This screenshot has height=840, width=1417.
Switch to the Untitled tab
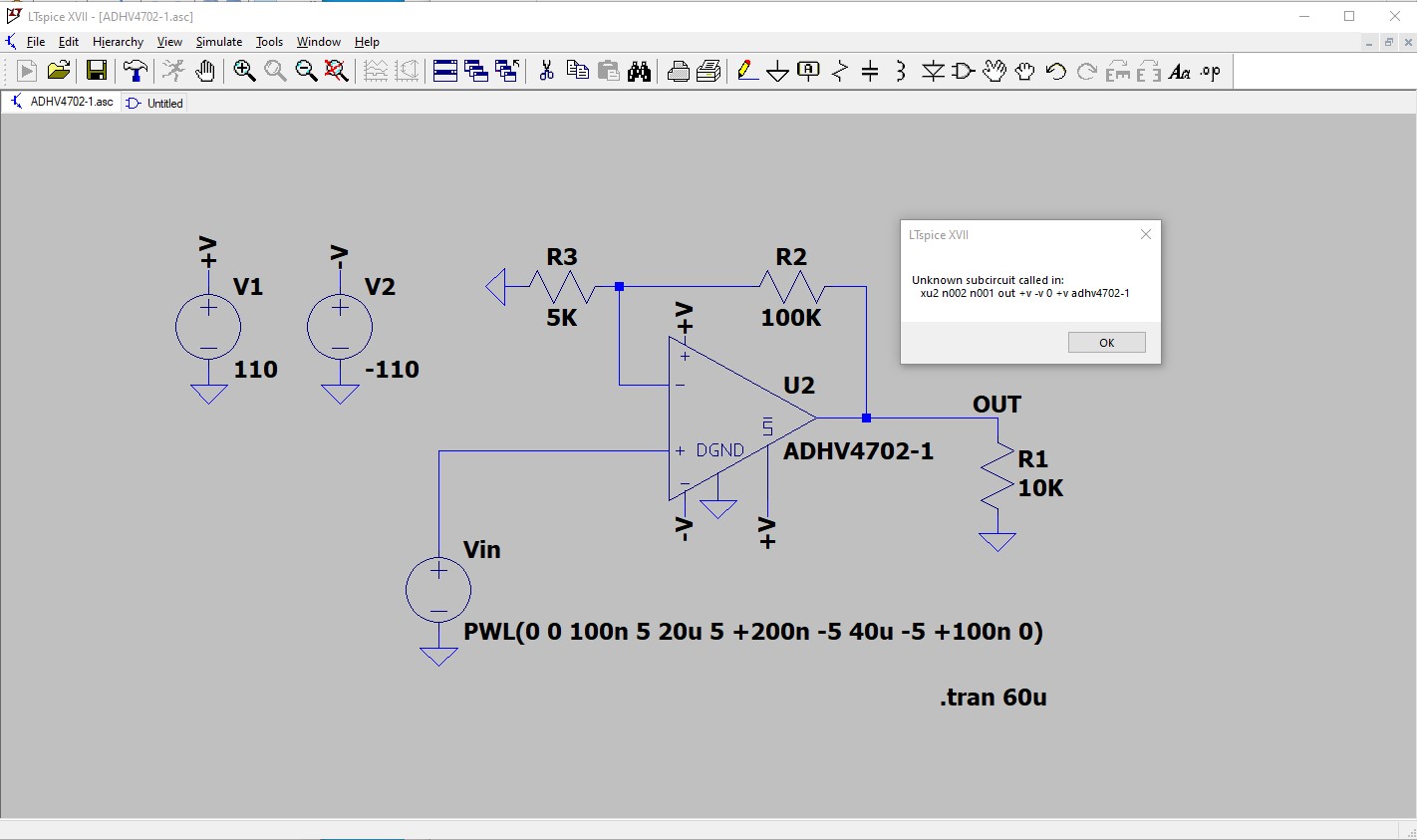(x=154, y=103)
